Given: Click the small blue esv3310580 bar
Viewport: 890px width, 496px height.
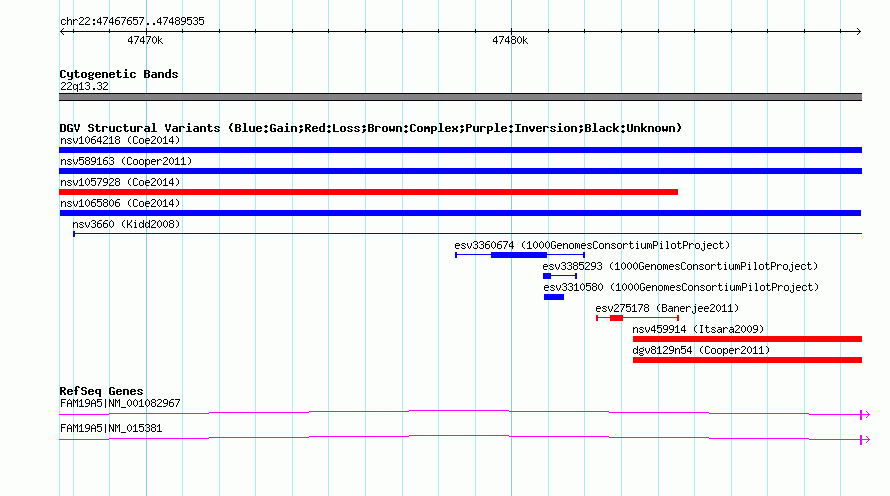Looking at the screenshot, I should pos(554,297).
